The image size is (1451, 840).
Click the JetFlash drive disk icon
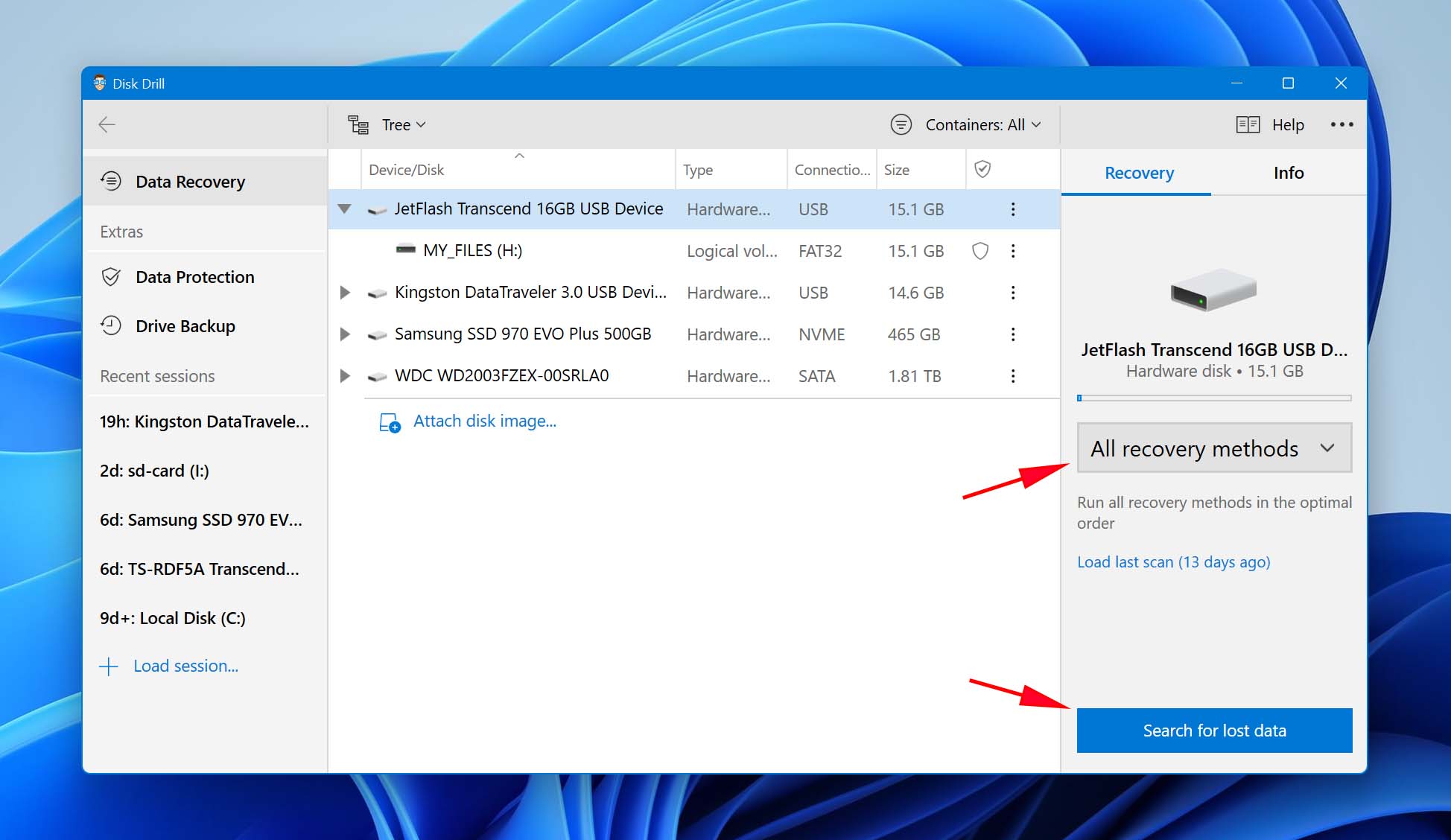click(377, 211)
